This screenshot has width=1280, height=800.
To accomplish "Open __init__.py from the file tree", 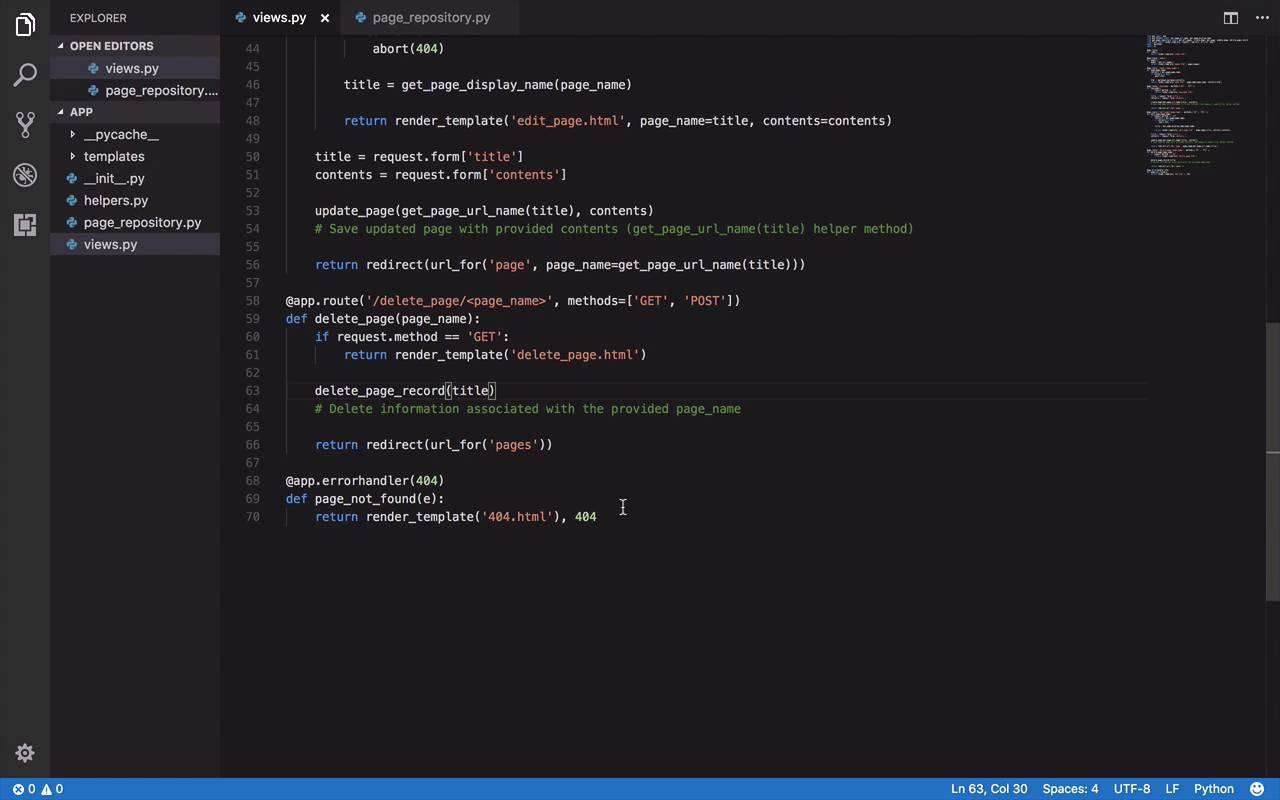I will 114,178.
